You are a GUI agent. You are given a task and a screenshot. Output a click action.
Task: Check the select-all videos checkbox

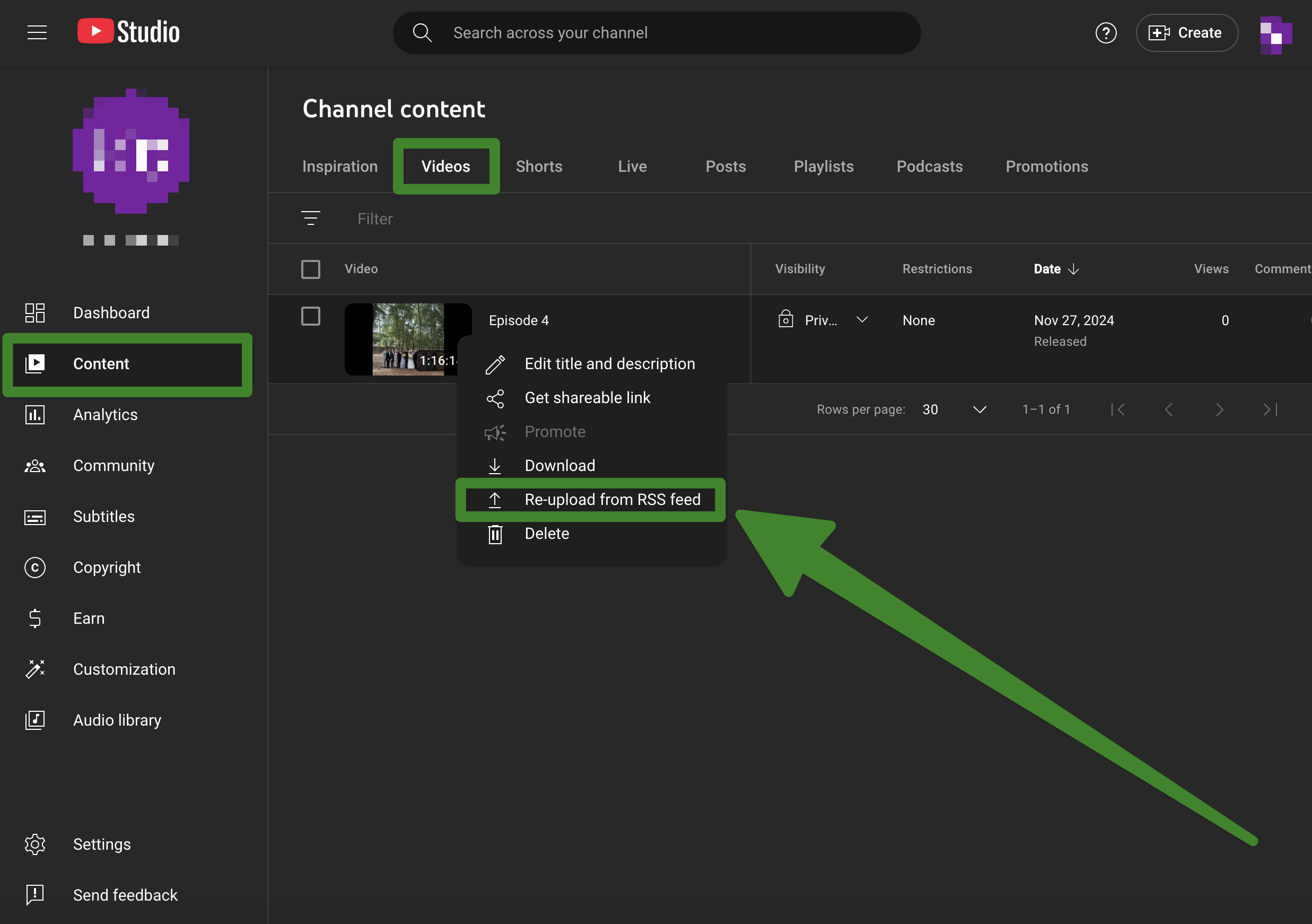coord(310,269)
